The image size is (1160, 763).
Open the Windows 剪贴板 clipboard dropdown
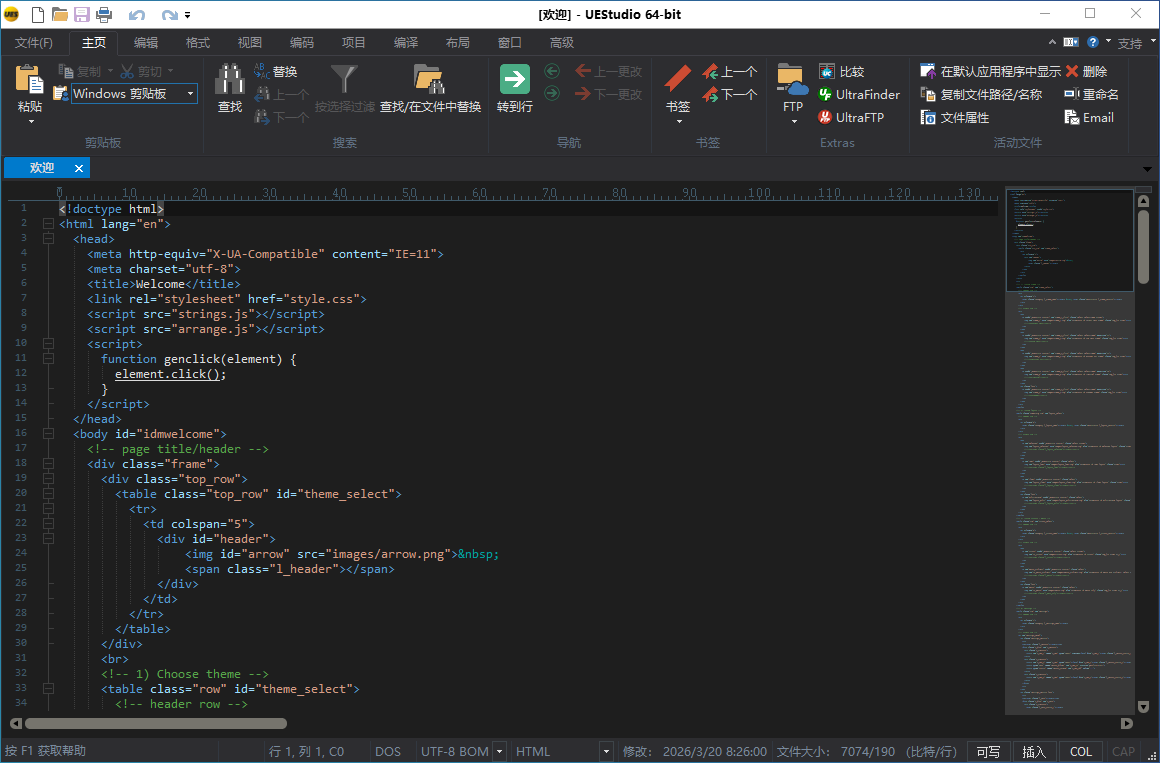(x=191, y=94)
